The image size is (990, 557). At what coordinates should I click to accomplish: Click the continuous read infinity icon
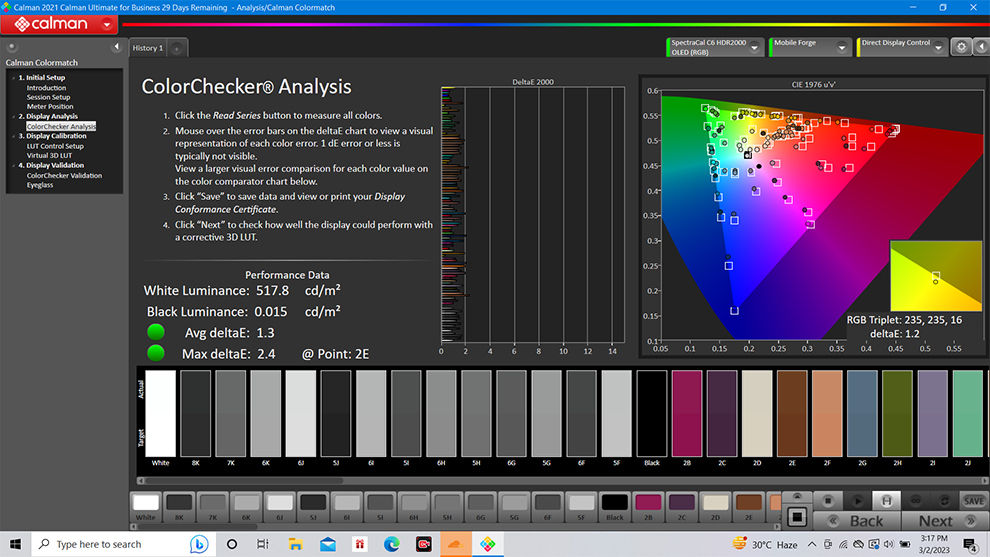click(915, 501)
